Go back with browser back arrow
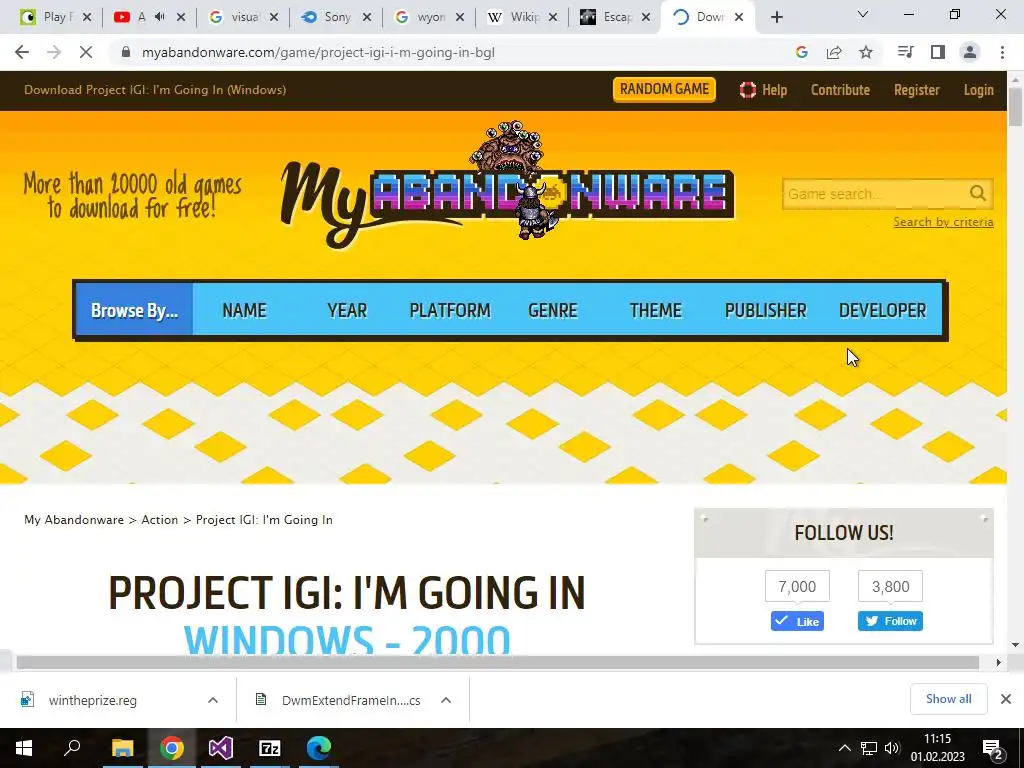The width and height of the screenshot is (1024, 768). click(x=22, y=52)
